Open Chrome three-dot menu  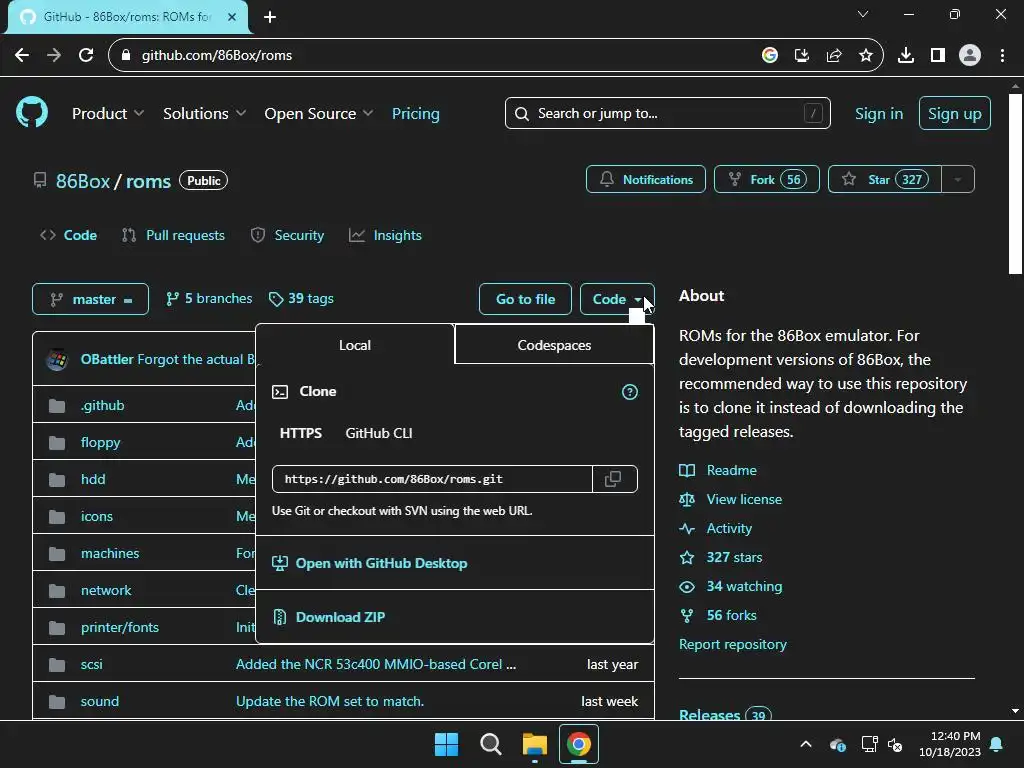(1002, 56)
